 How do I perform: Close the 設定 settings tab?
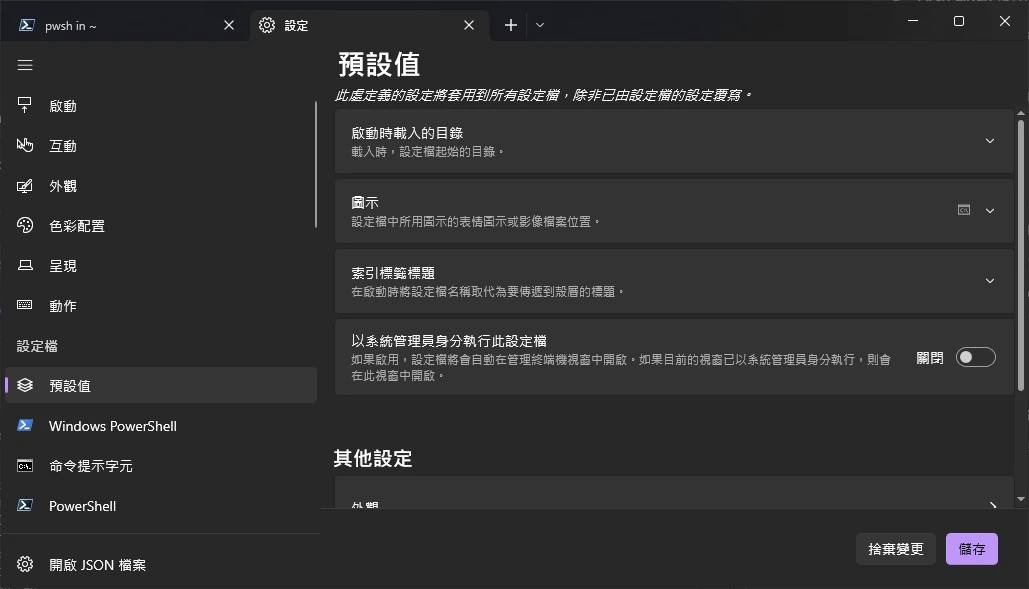tap(469, 25)
